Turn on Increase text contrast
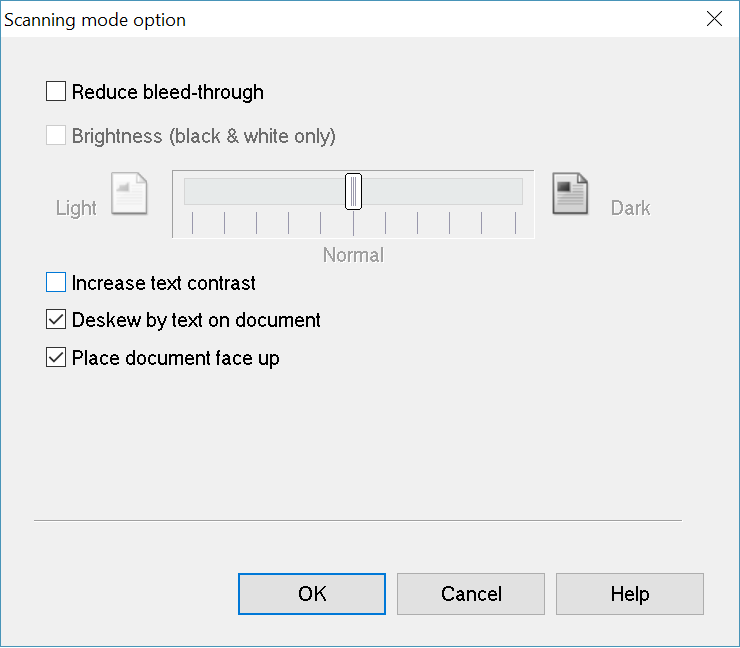740x648 pixels. click(56, 283)
